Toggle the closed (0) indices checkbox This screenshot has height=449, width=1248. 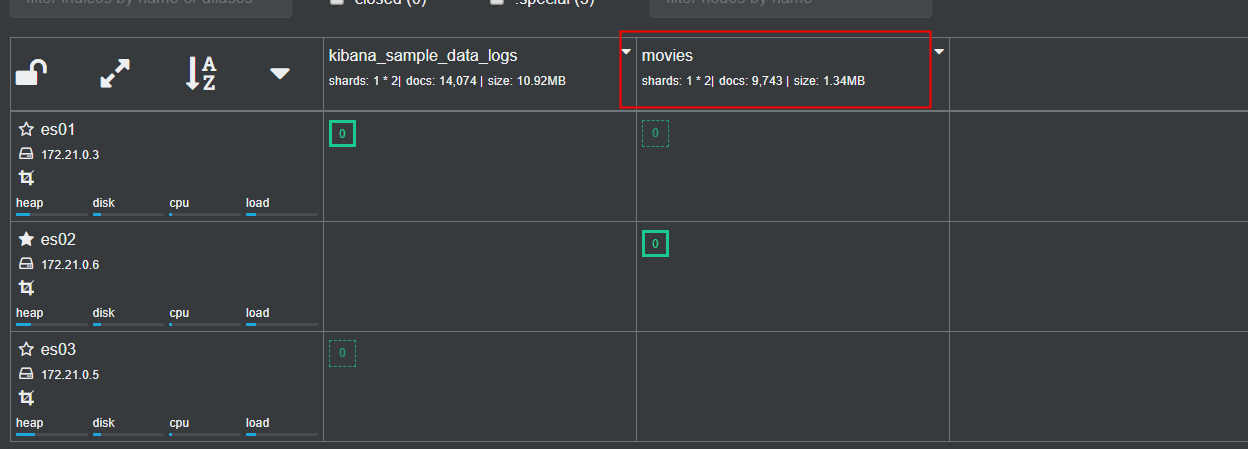click(337, 2)
